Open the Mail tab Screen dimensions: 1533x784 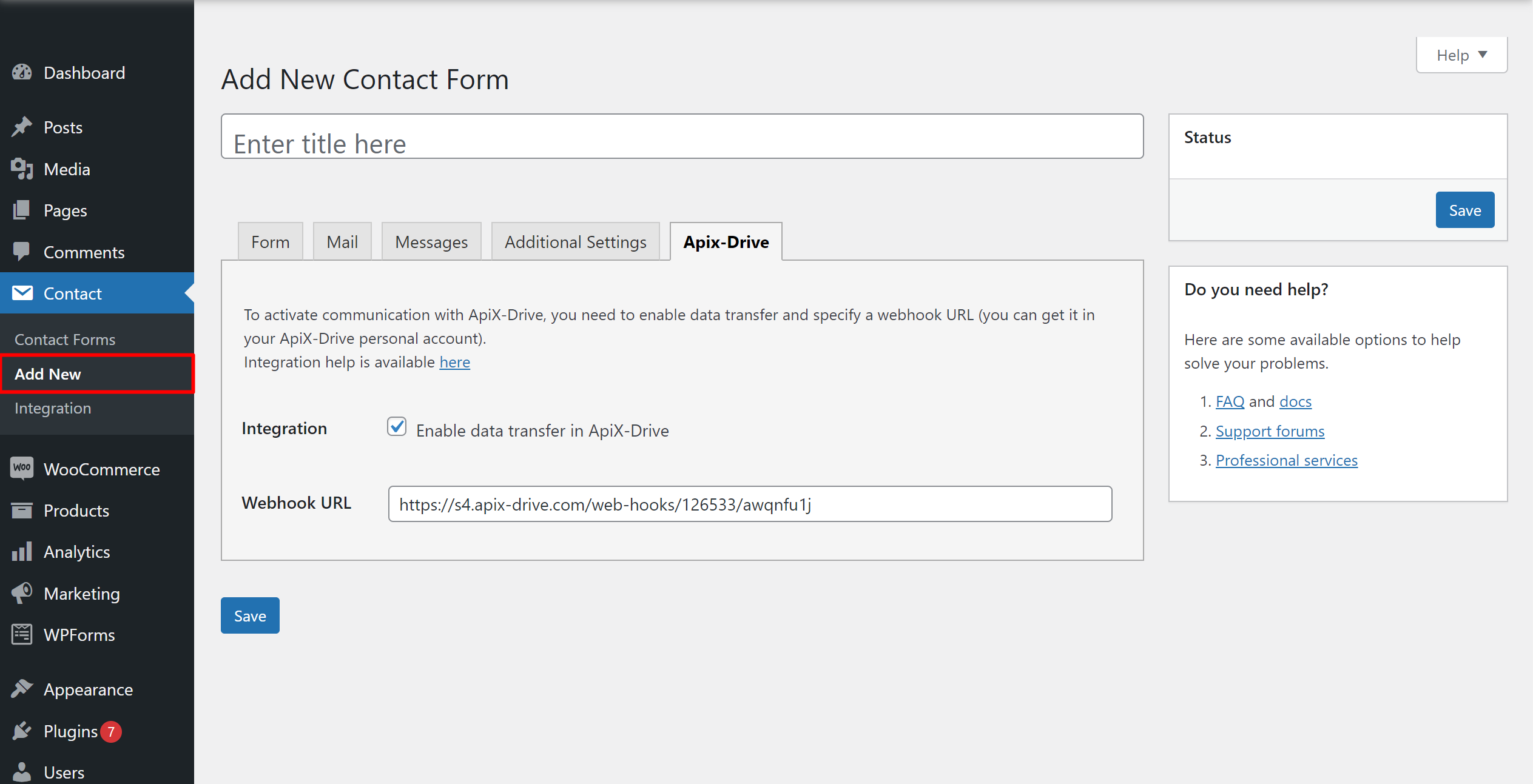coord(341,241)
